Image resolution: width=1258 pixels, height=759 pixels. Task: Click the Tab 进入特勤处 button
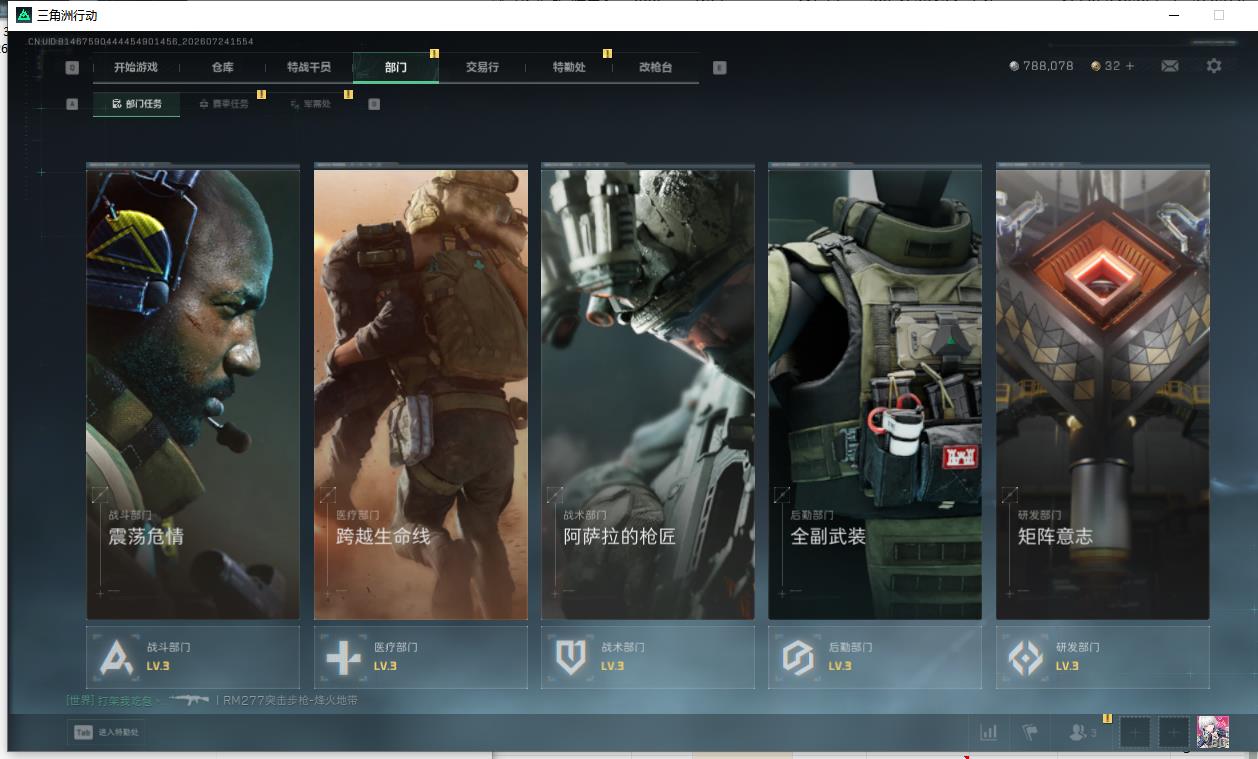[106, 732]
